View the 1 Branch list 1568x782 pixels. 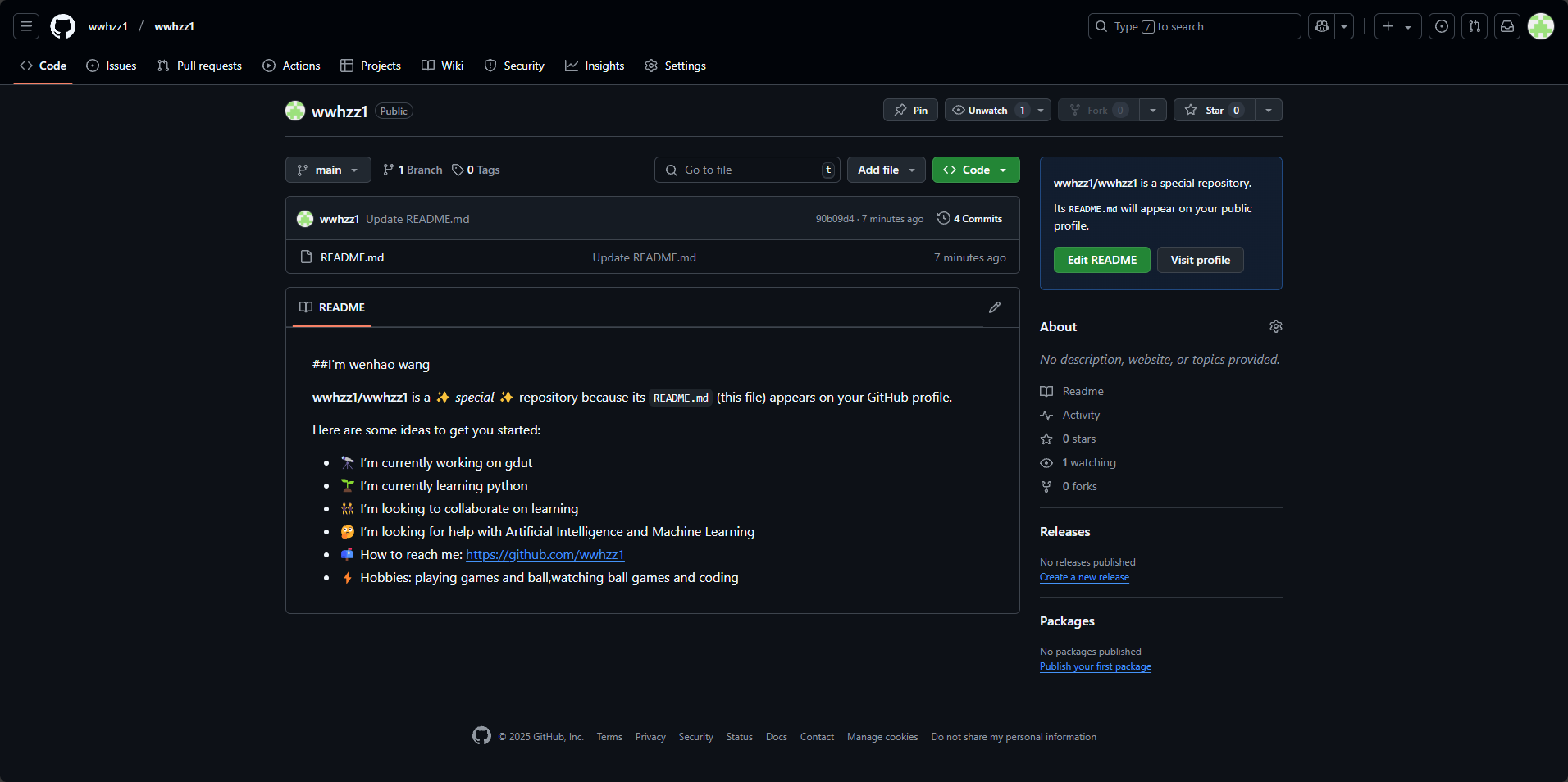point(413,170)
